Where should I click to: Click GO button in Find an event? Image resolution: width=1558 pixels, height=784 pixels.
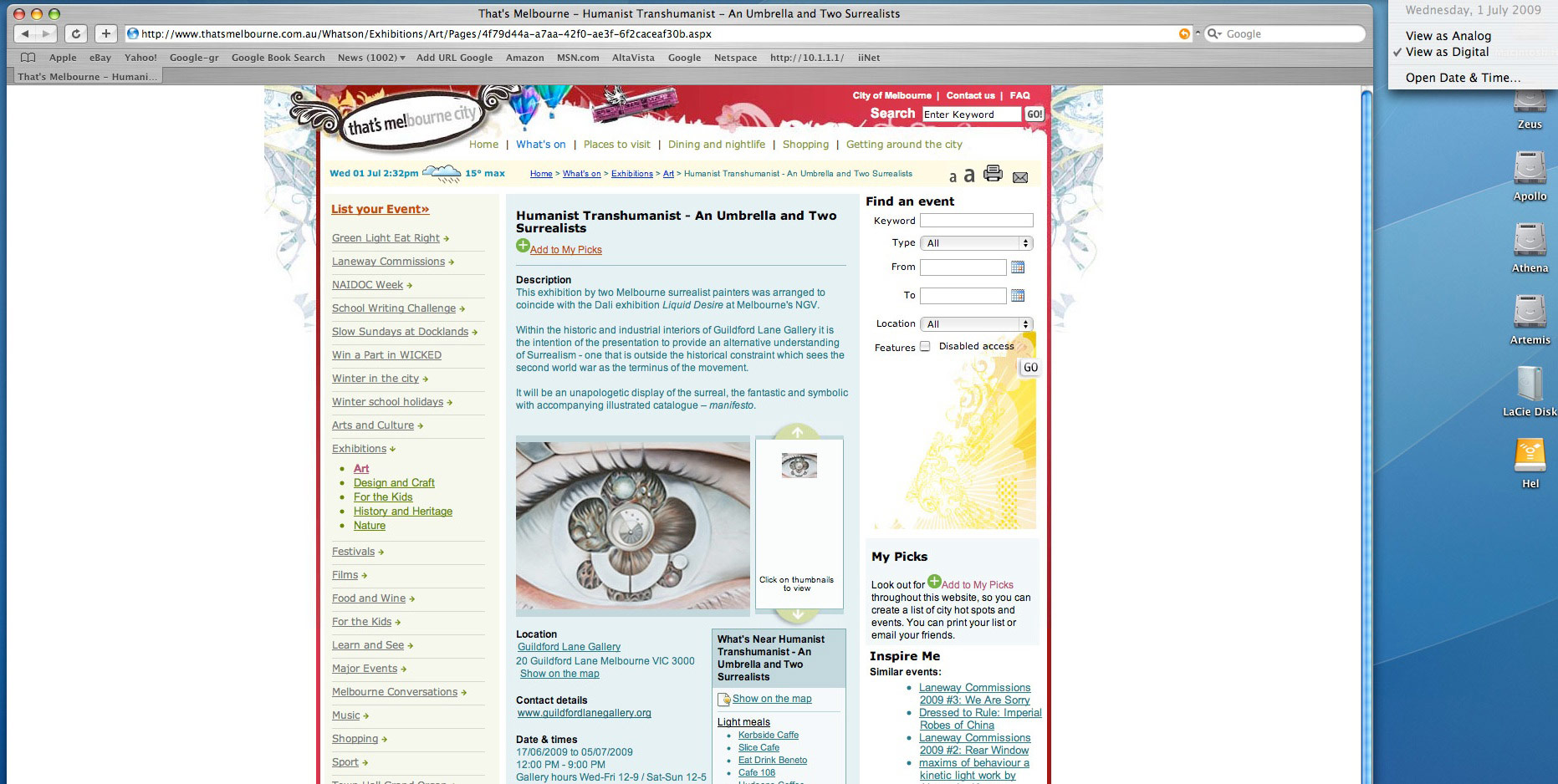click(1030, 368)
